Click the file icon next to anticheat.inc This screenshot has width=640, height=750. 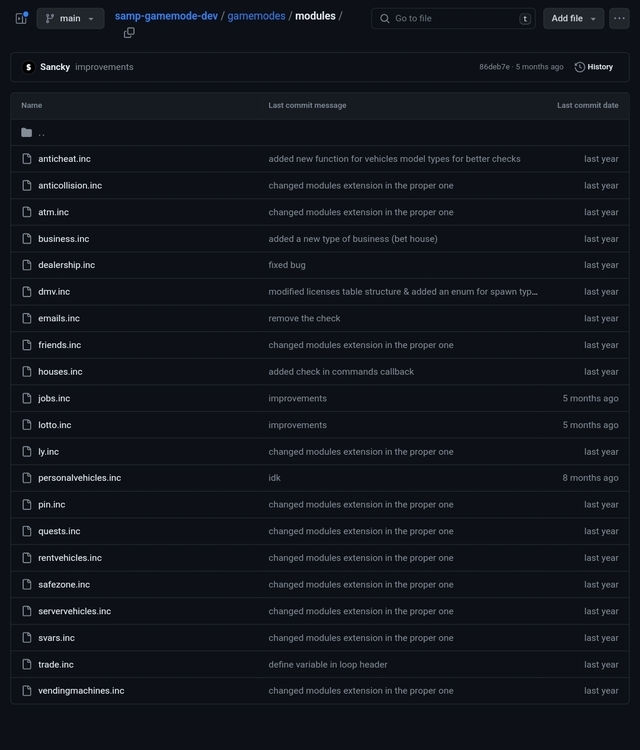27,159
